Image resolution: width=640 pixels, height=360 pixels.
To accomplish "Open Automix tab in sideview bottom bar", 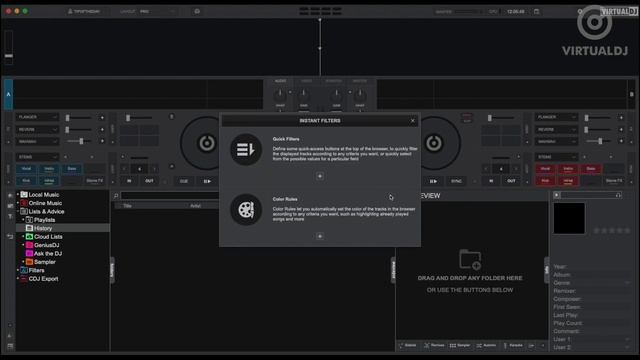I will coord(486,345).
